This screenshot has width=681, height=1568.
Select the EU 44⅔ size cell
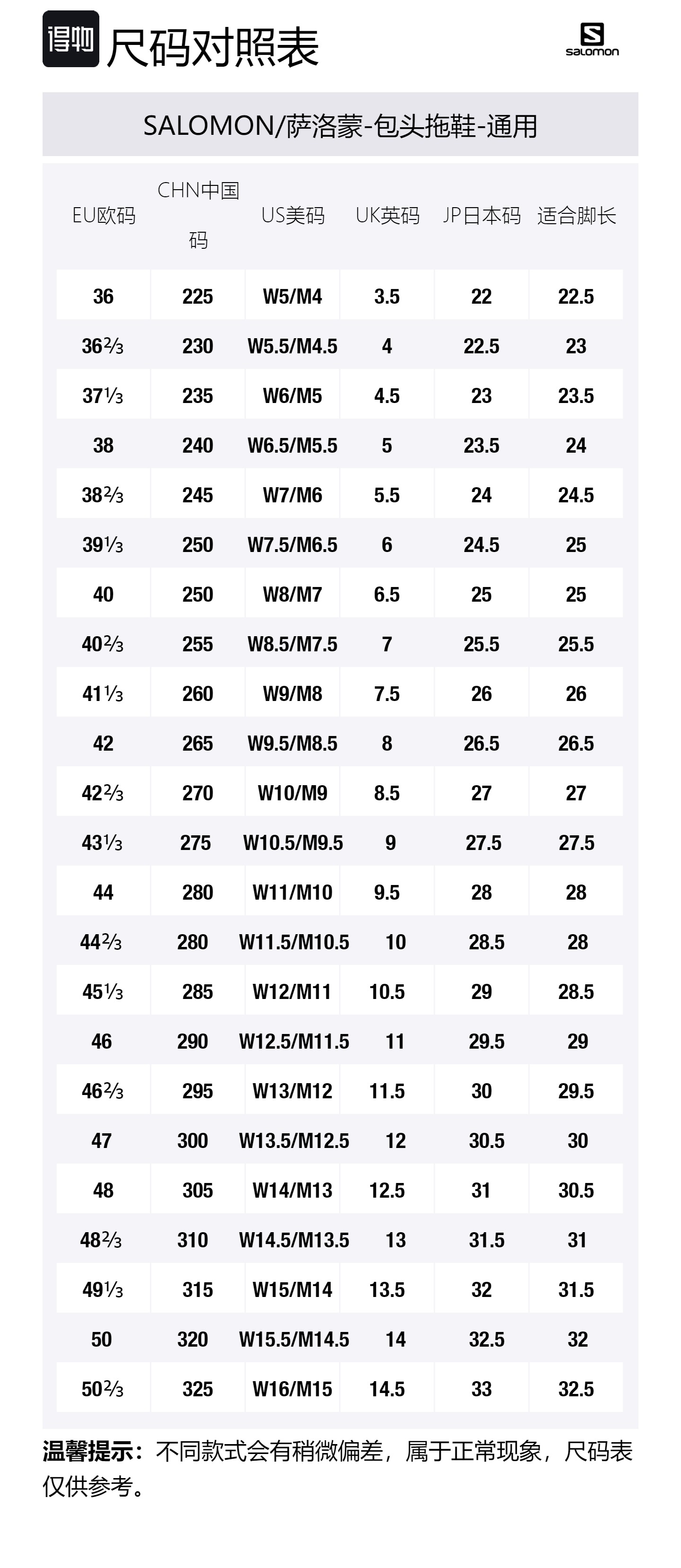click(101, 942)
